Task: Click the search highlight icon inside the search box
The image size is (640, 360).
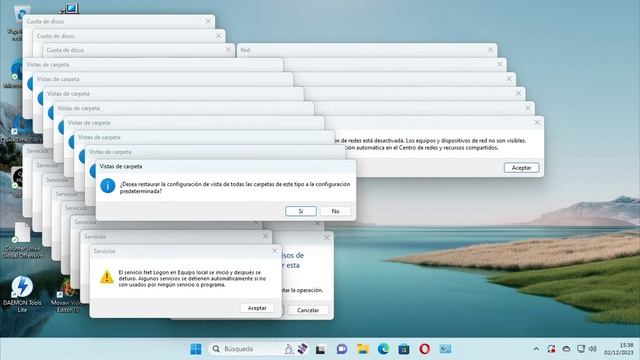Action: [x=296, y=349]
